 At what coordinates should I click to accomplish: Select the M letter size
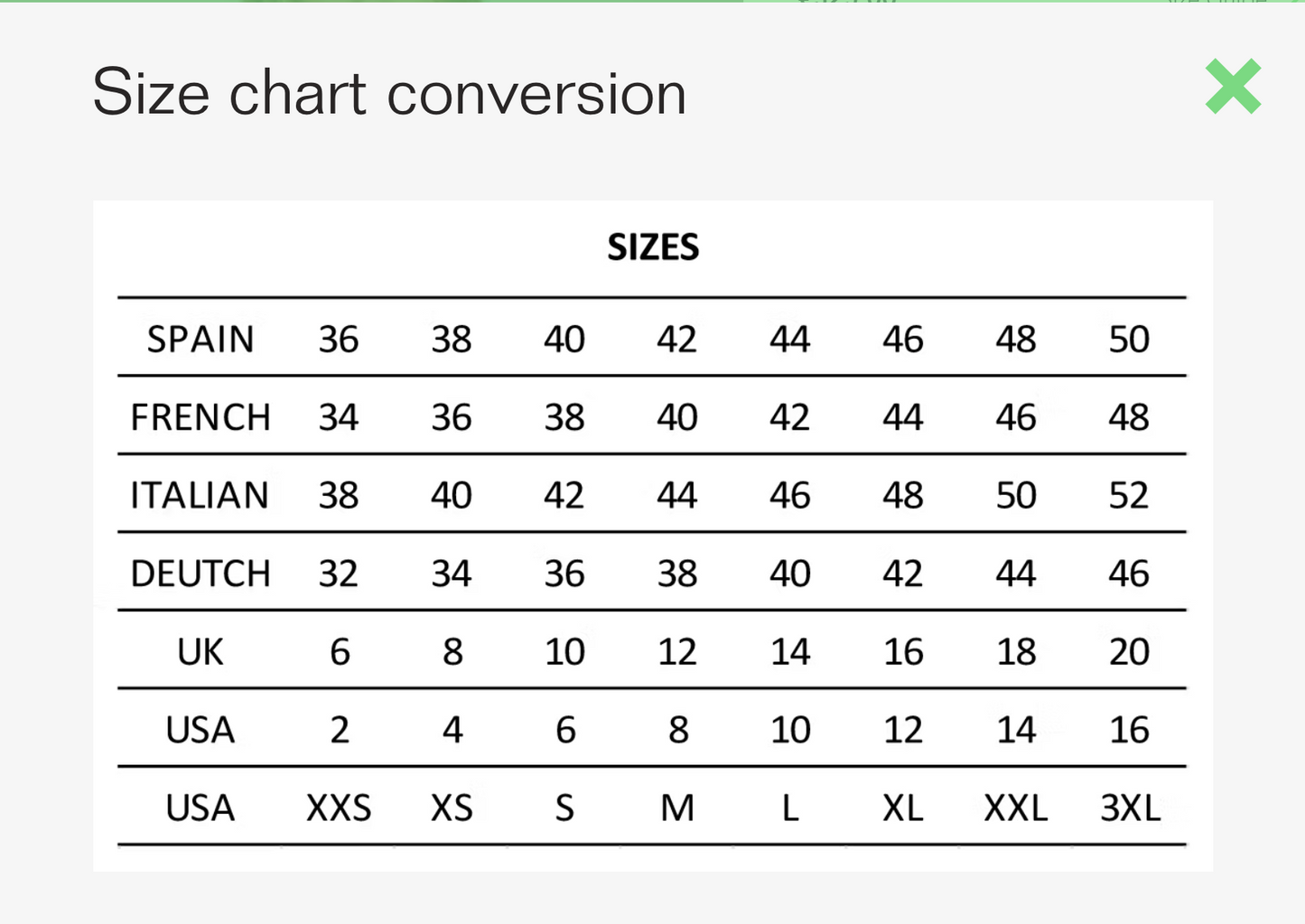(677, 808)
